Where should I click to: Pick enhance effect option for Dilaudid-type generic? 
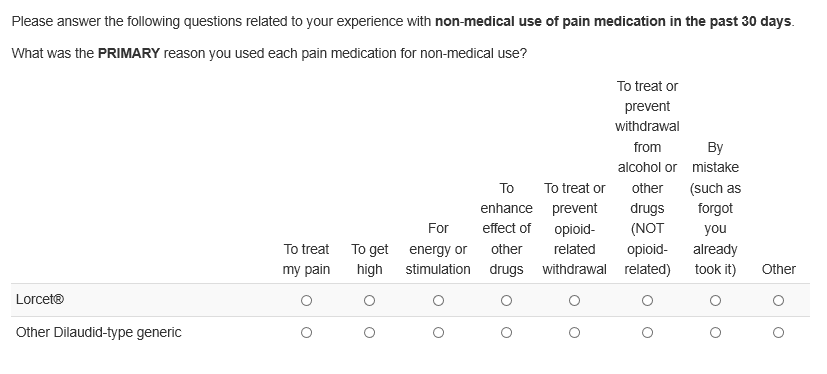[506, 333]
